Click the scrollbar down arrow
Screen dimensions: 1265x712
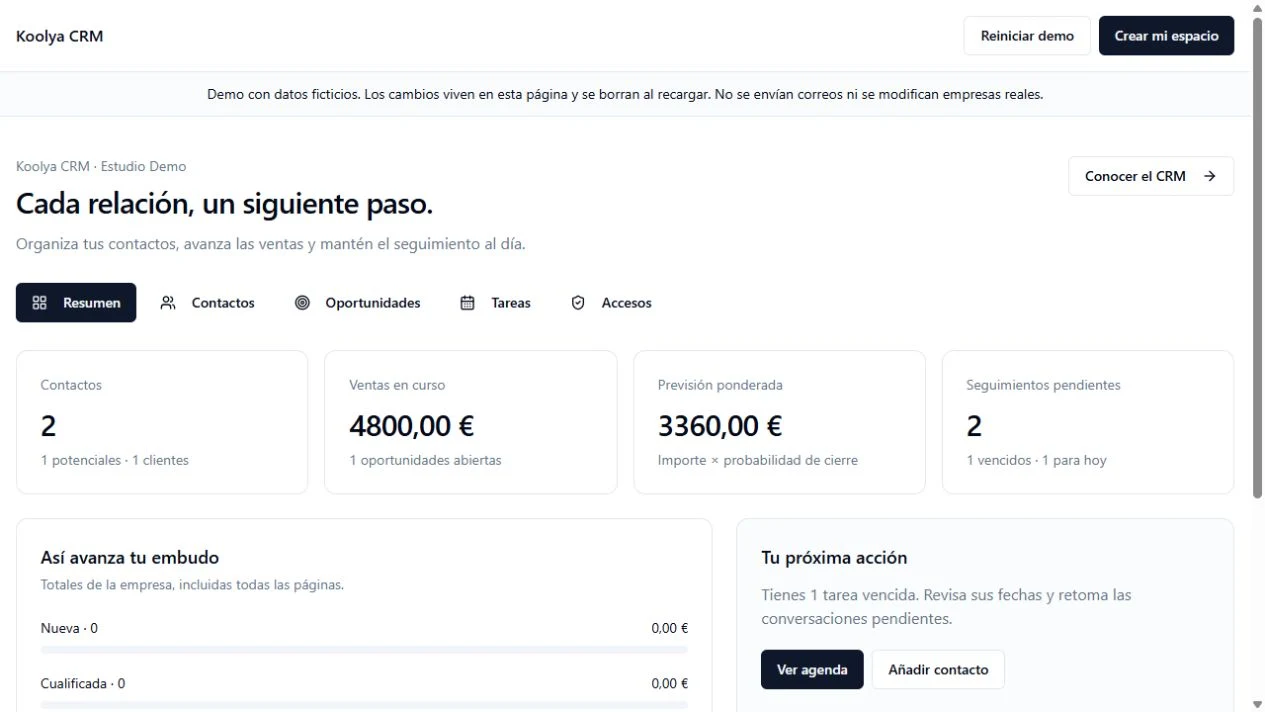point(1258,705)
